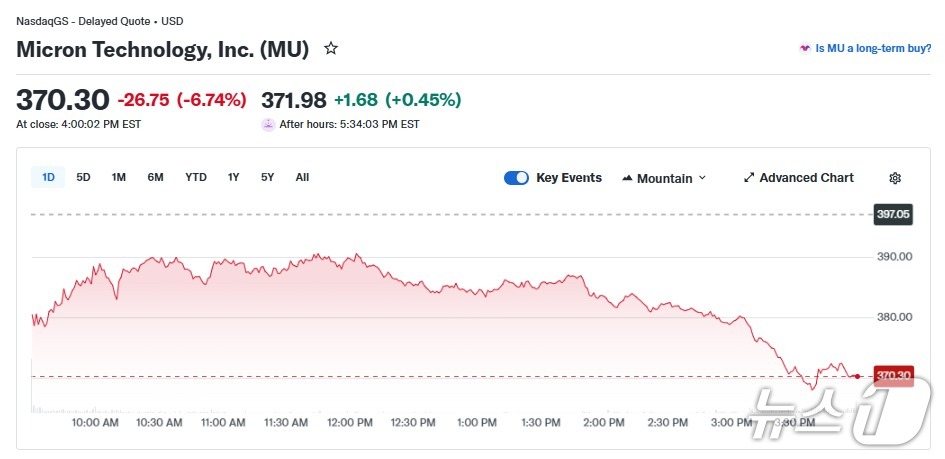
Task: Show the 6M chart range
Action: pyautogui.click(x=155, y=177)
